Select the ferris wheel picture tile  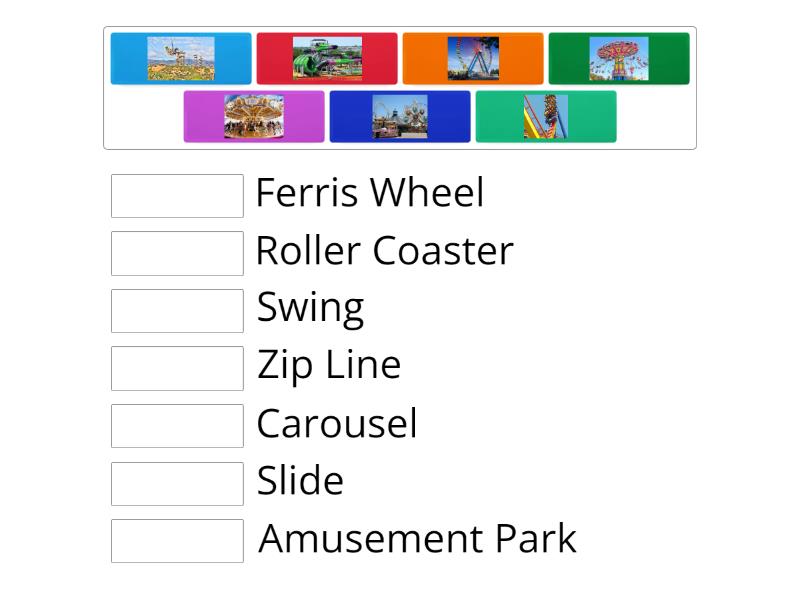point(473,58)
